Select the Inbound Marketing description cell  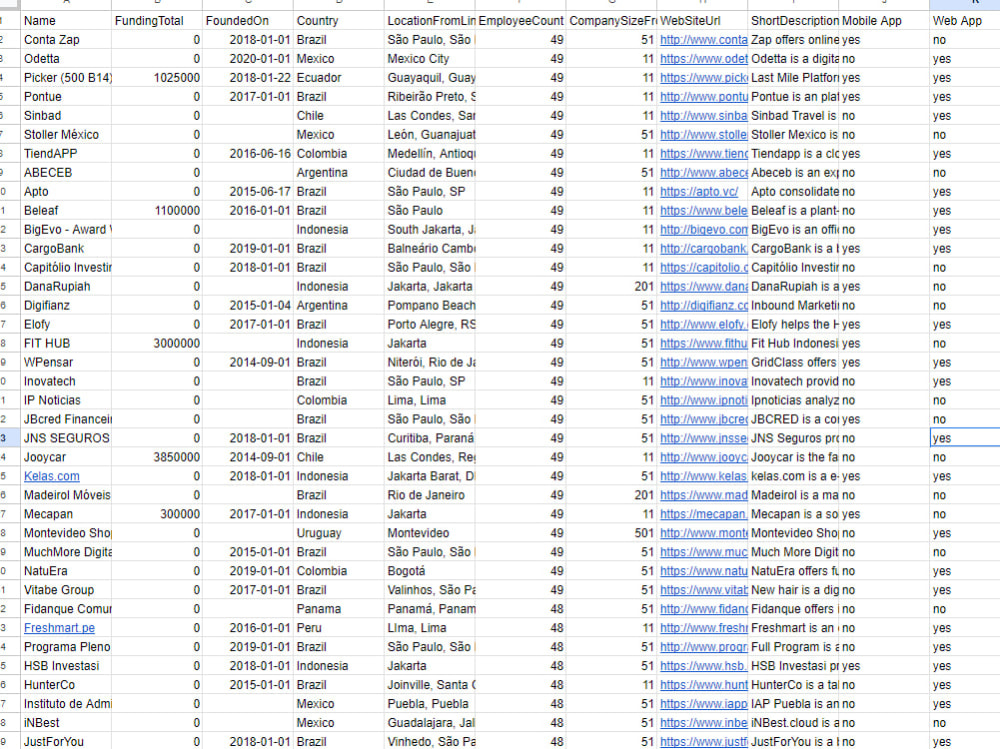pos(793,305)
